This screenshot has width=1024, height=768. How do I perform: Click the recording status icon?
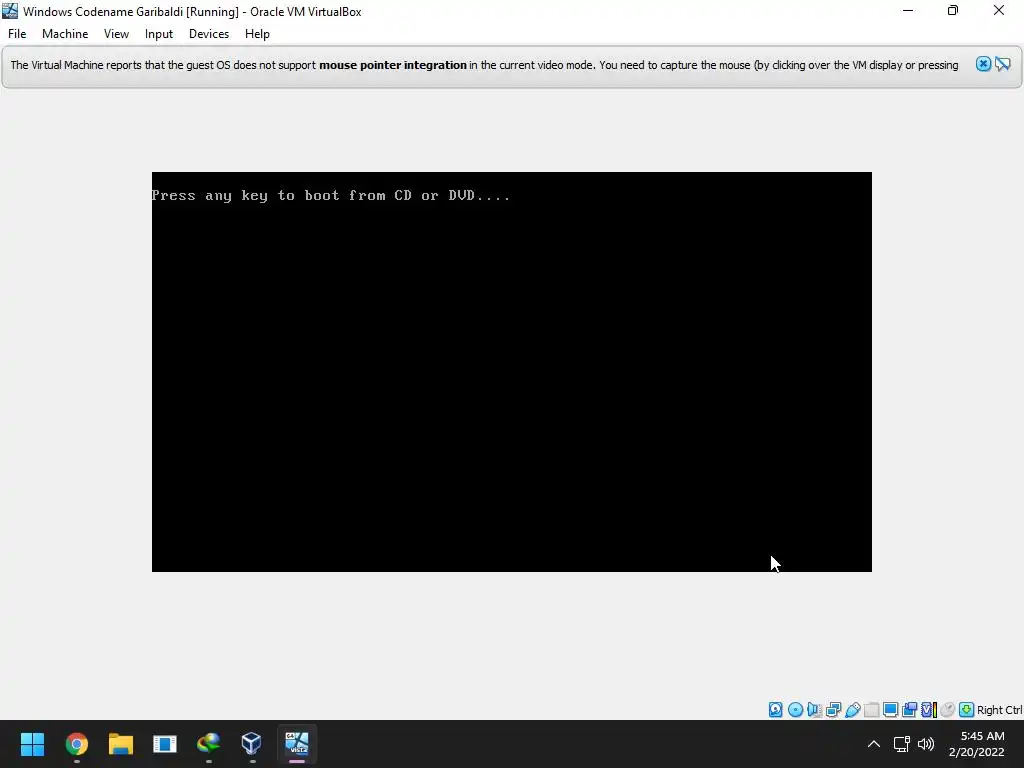click(x=909, y=710)
